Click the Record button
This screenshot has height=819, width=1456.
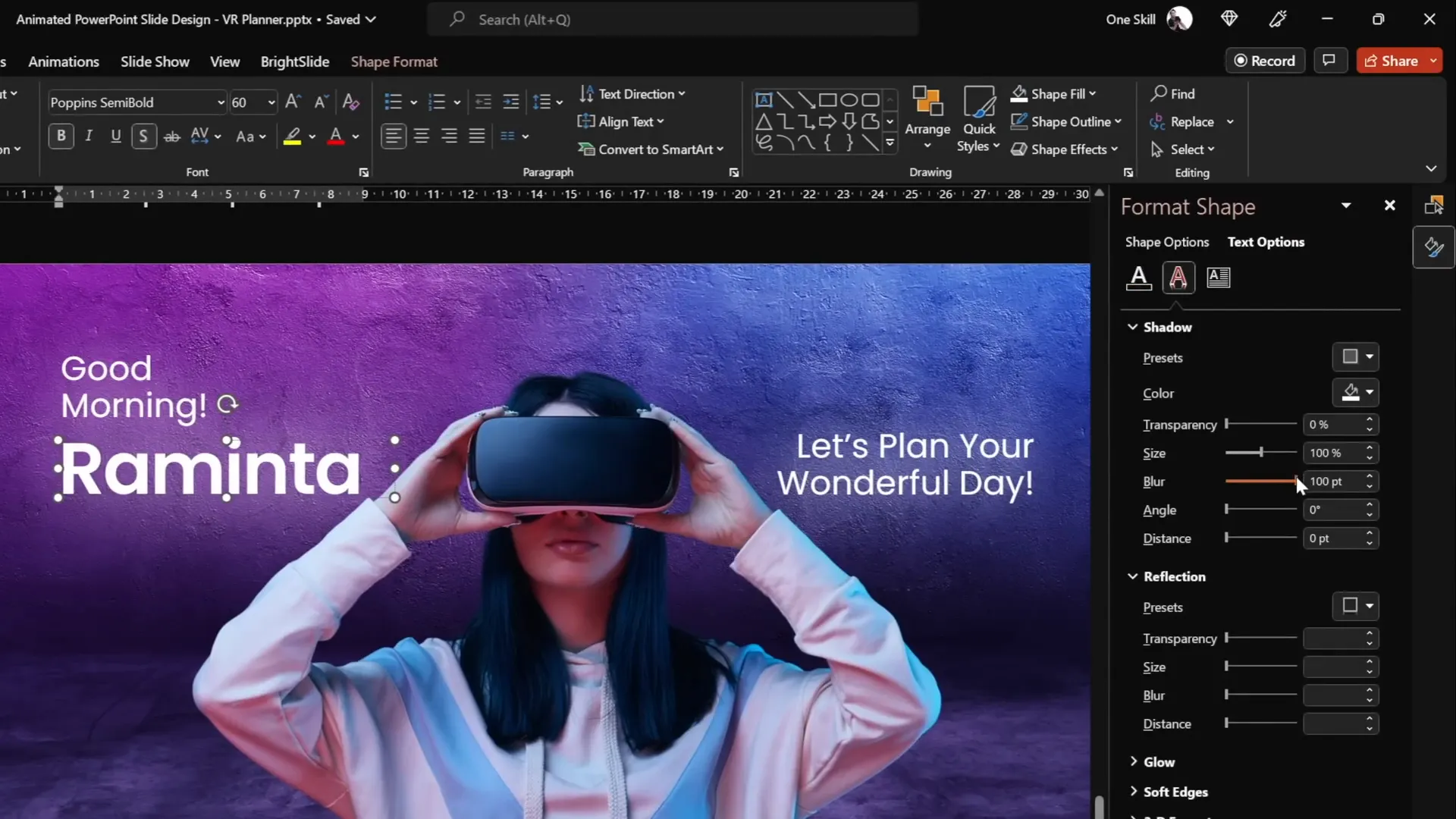[1265, 61]
